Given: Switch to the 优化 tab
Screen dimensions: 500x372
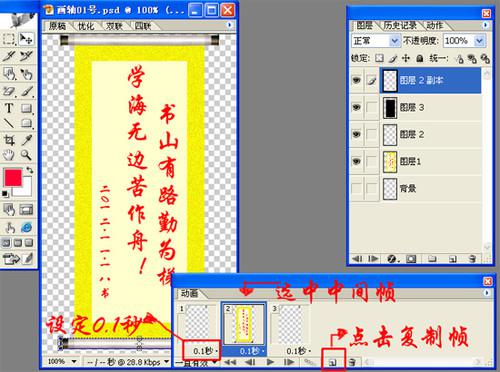Looking at the screenshot, I should 86,26.
